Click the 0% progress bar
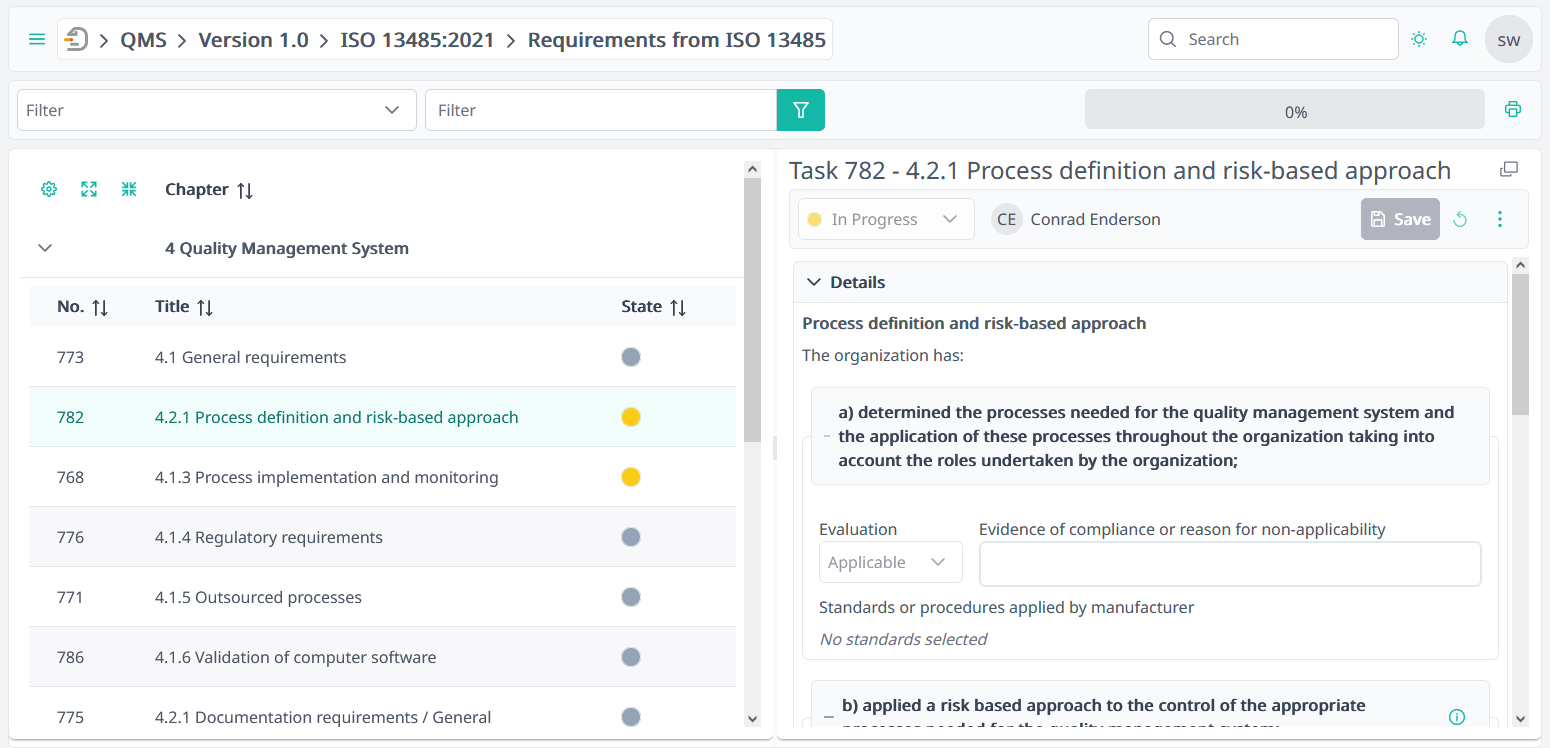Screen dimensions: 1550x748 pyautogui.click(x=1285, y=110)
